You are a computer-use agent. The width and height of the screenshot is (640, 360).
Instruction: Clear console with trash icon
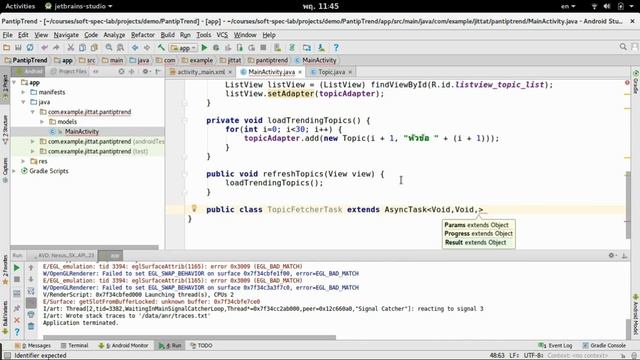click(31, 326)
